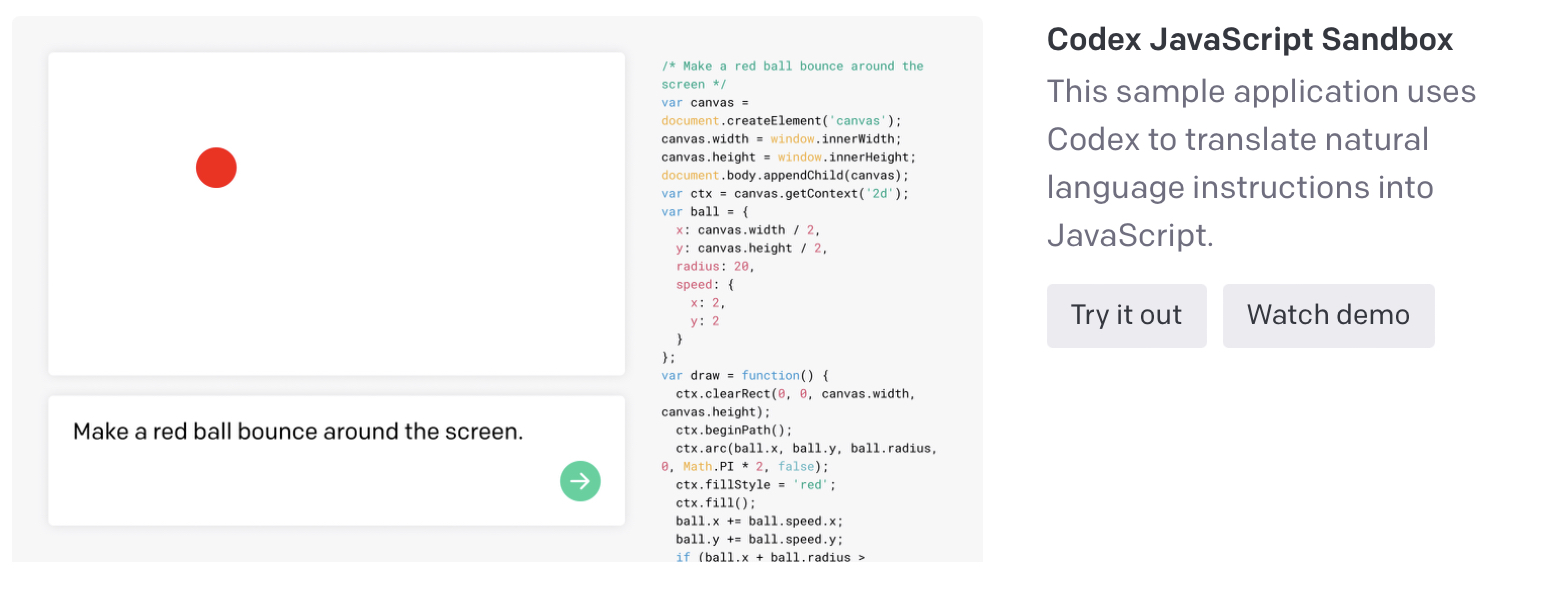1544x596 pixels.
Task: Click code line "var ctx = canvas.getContext('2d');"
Action: coord(785,193)
